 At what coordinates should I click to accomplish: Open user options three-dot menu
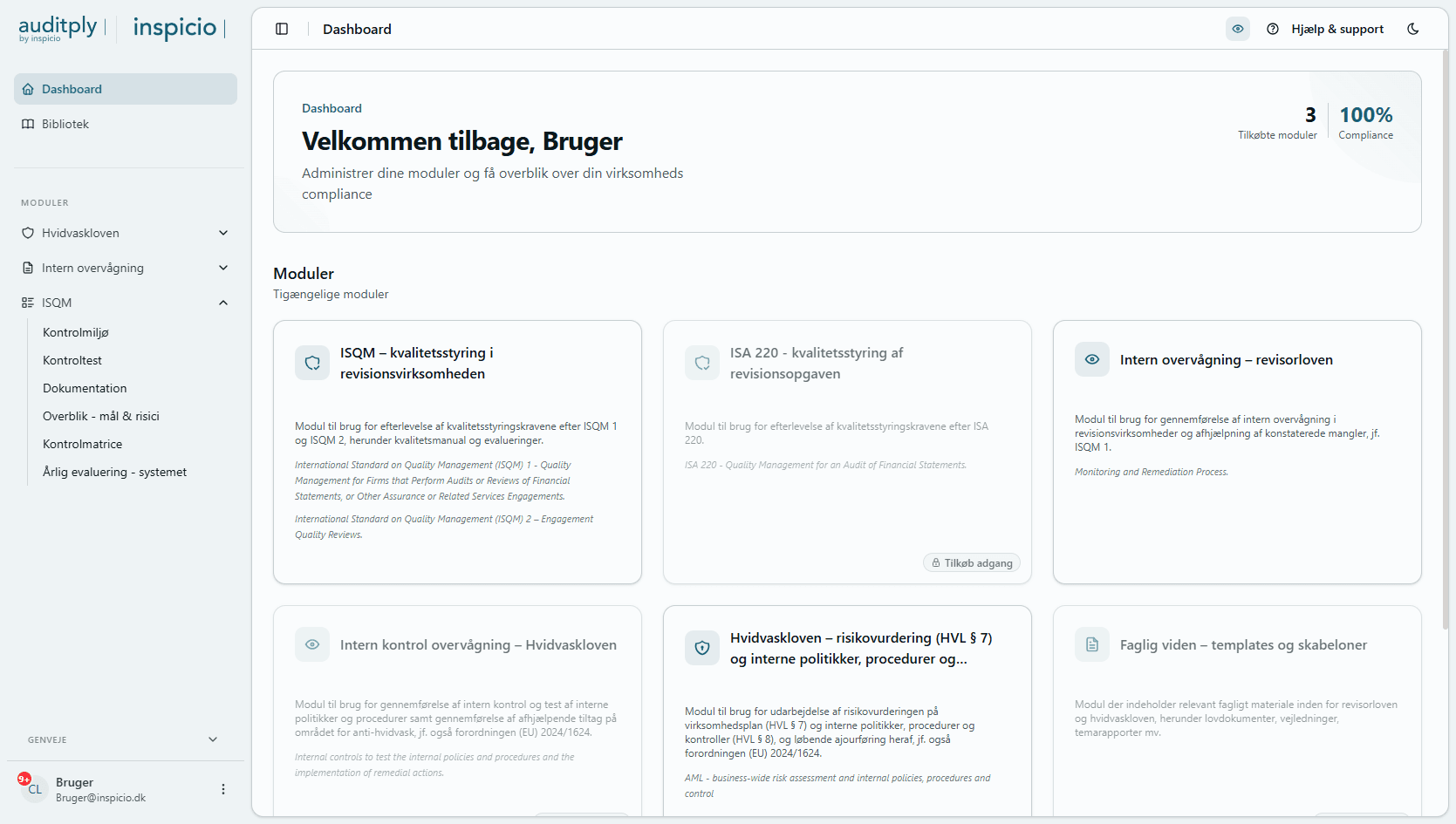pyautogui.click(x=223, y=789)
